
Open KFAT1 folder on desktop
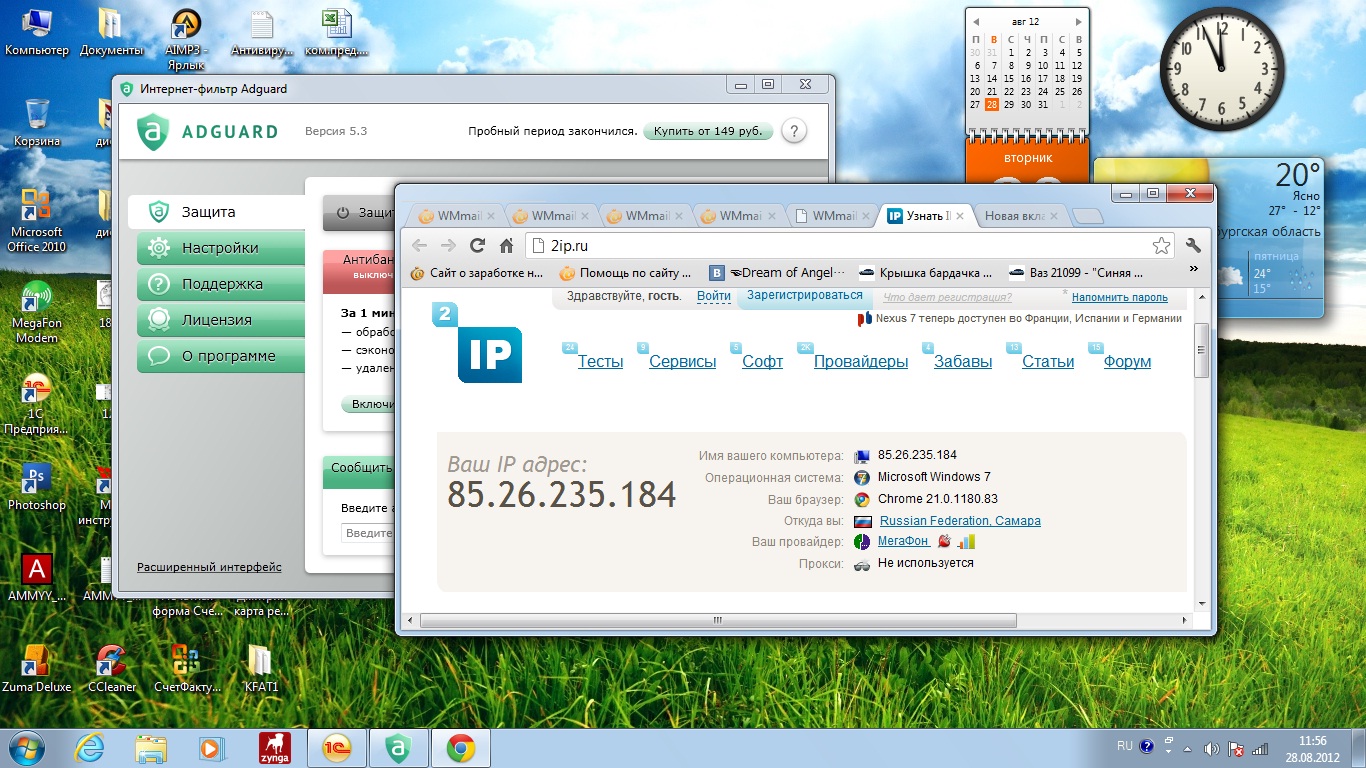[x=260, y=668]
